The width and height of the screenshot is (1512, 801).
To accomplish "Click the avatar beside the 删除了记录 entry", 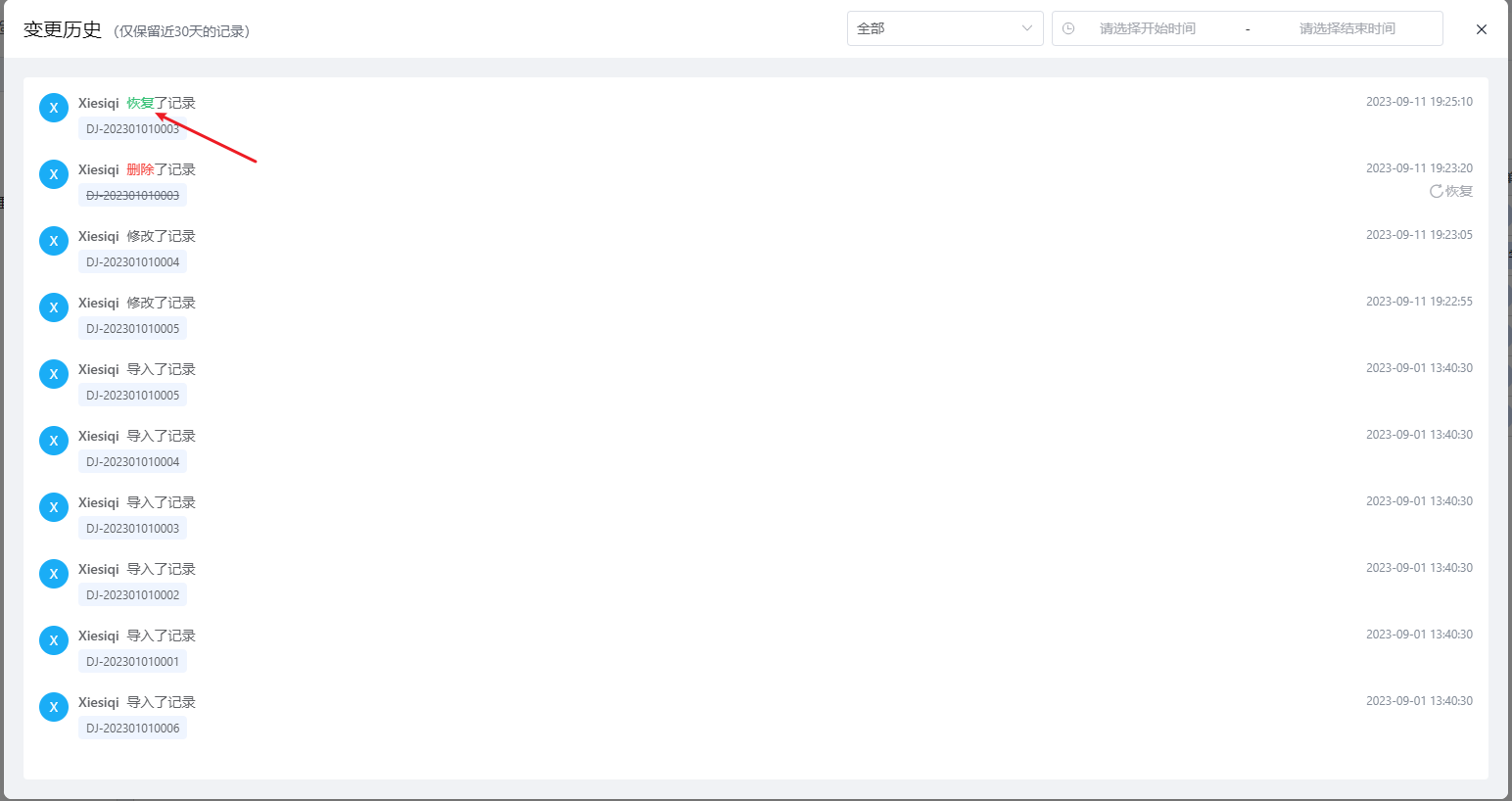I will pyautogui.click(x=54, y=174).
